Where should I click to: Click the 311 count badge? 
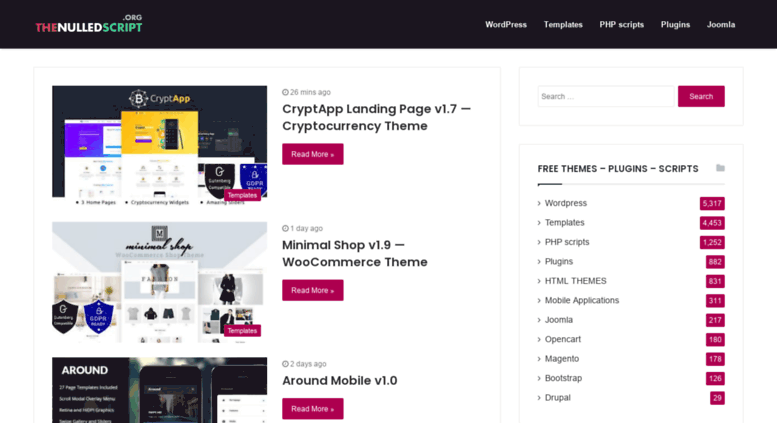715,301
